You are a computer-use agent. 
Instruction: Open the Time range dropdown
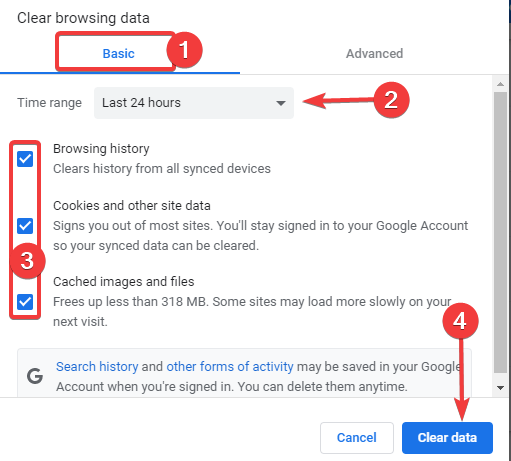(194, 103)
